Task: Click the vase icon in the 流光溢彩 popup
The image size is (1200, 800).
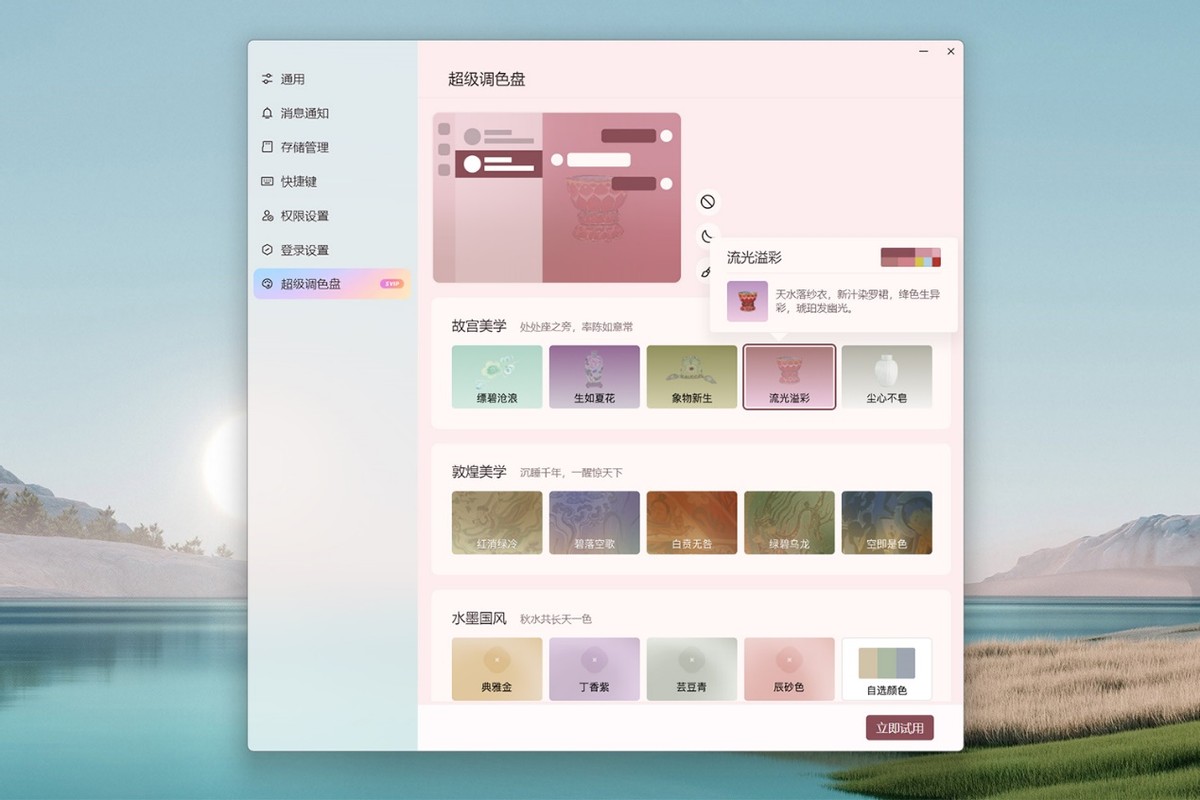Action: click(747, 301)
